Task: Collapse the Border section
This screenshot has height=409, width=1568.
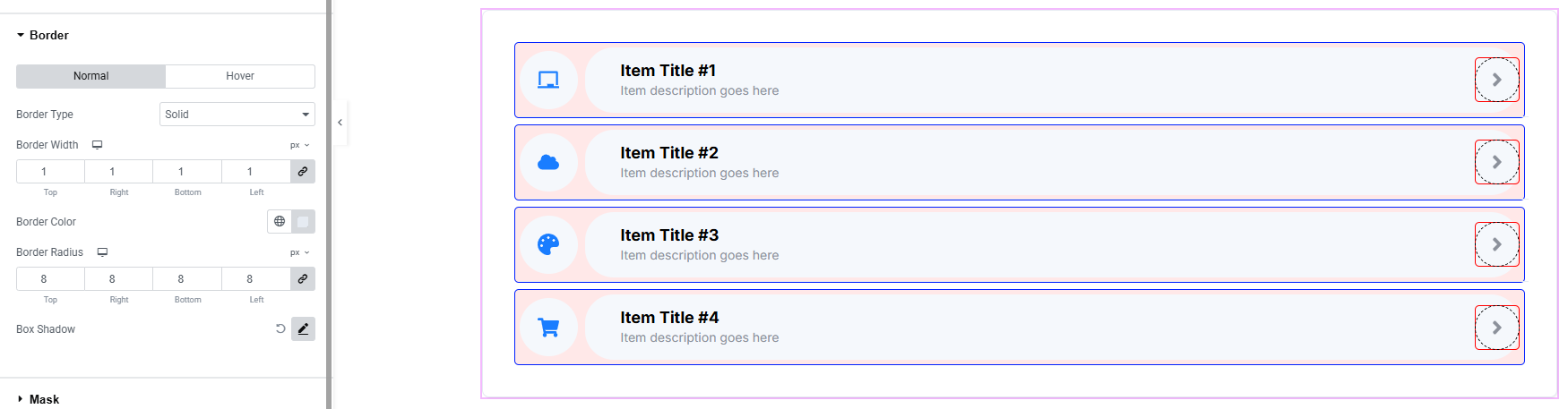Action: [x=48, y=35]
